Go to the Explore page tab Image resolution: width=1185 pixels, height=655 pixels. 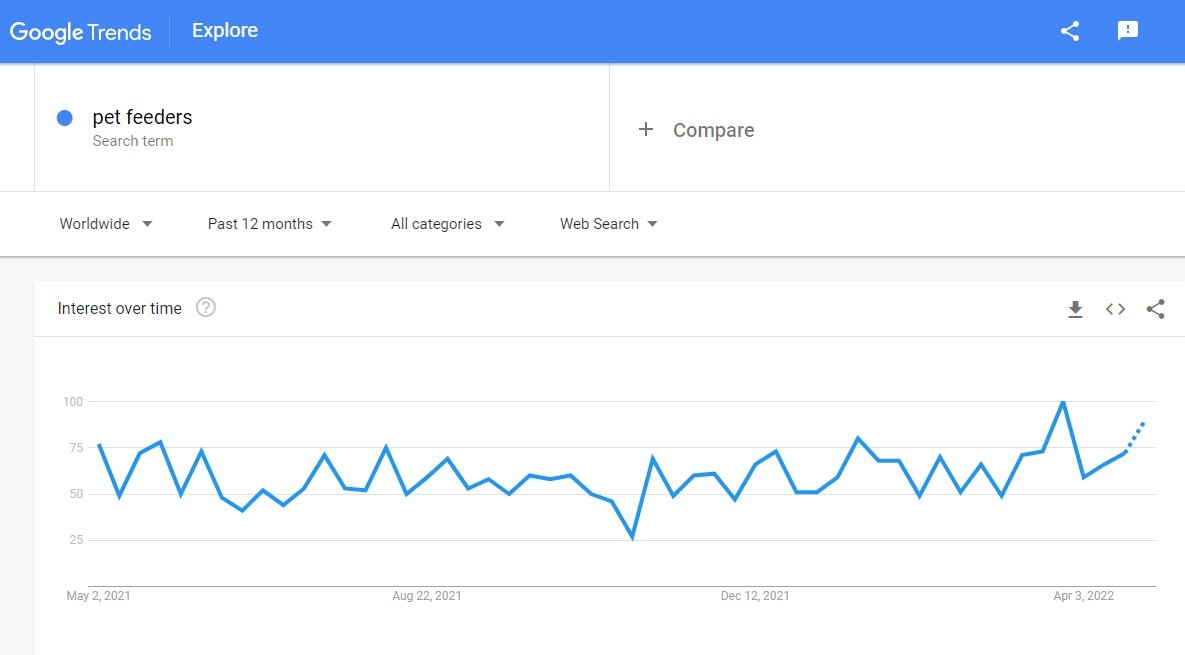tap(224, 30)
